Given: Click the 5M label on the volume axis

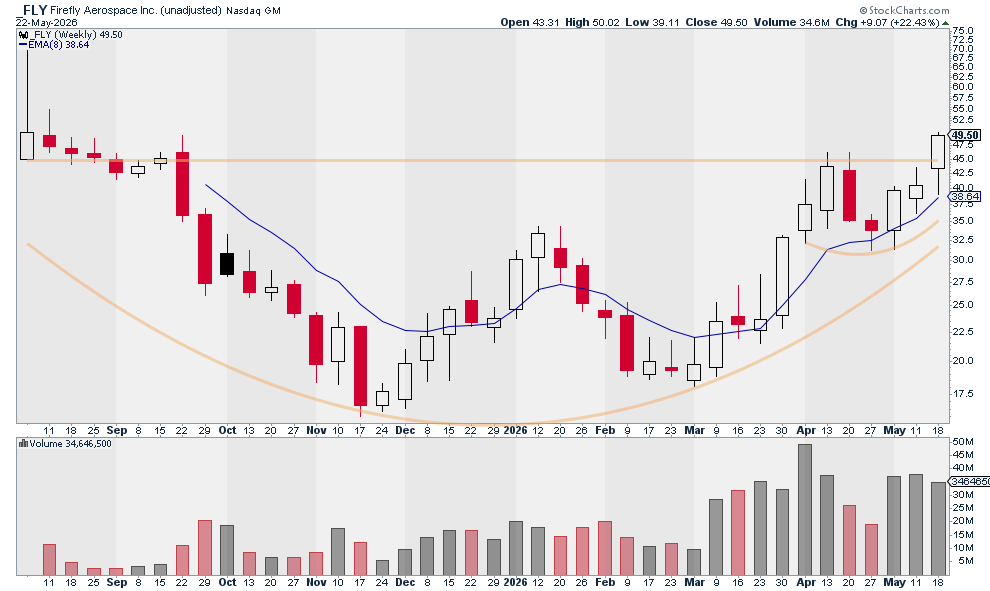Looking at the screenshot, I should point(965,561).
